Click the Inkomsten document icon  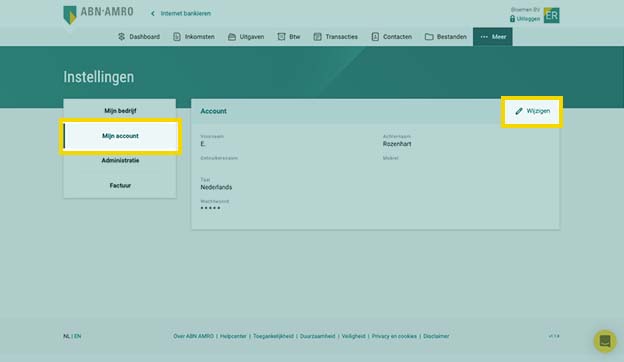click(x=177, y=37)
